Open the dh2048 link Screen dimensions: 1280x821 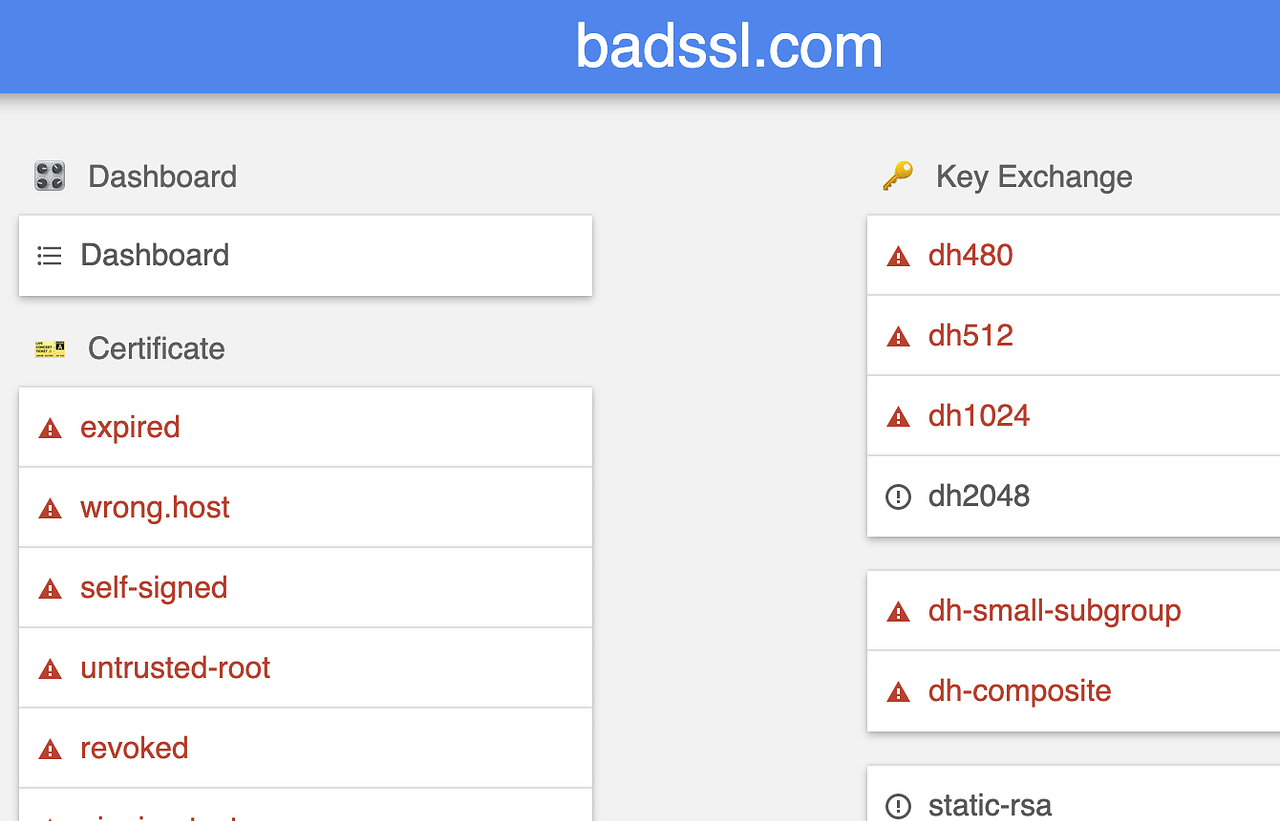point(1073,496)
